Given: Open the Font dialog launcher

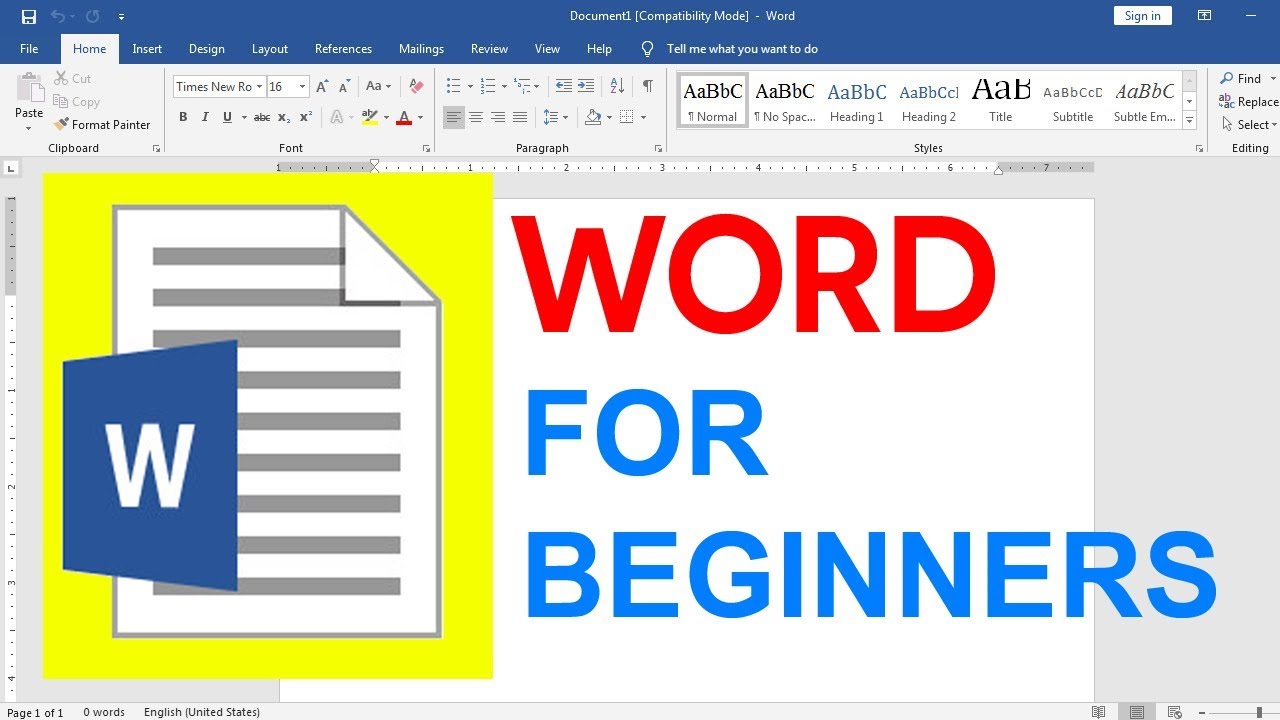Looking at the screenshot, I should point(427,148).
